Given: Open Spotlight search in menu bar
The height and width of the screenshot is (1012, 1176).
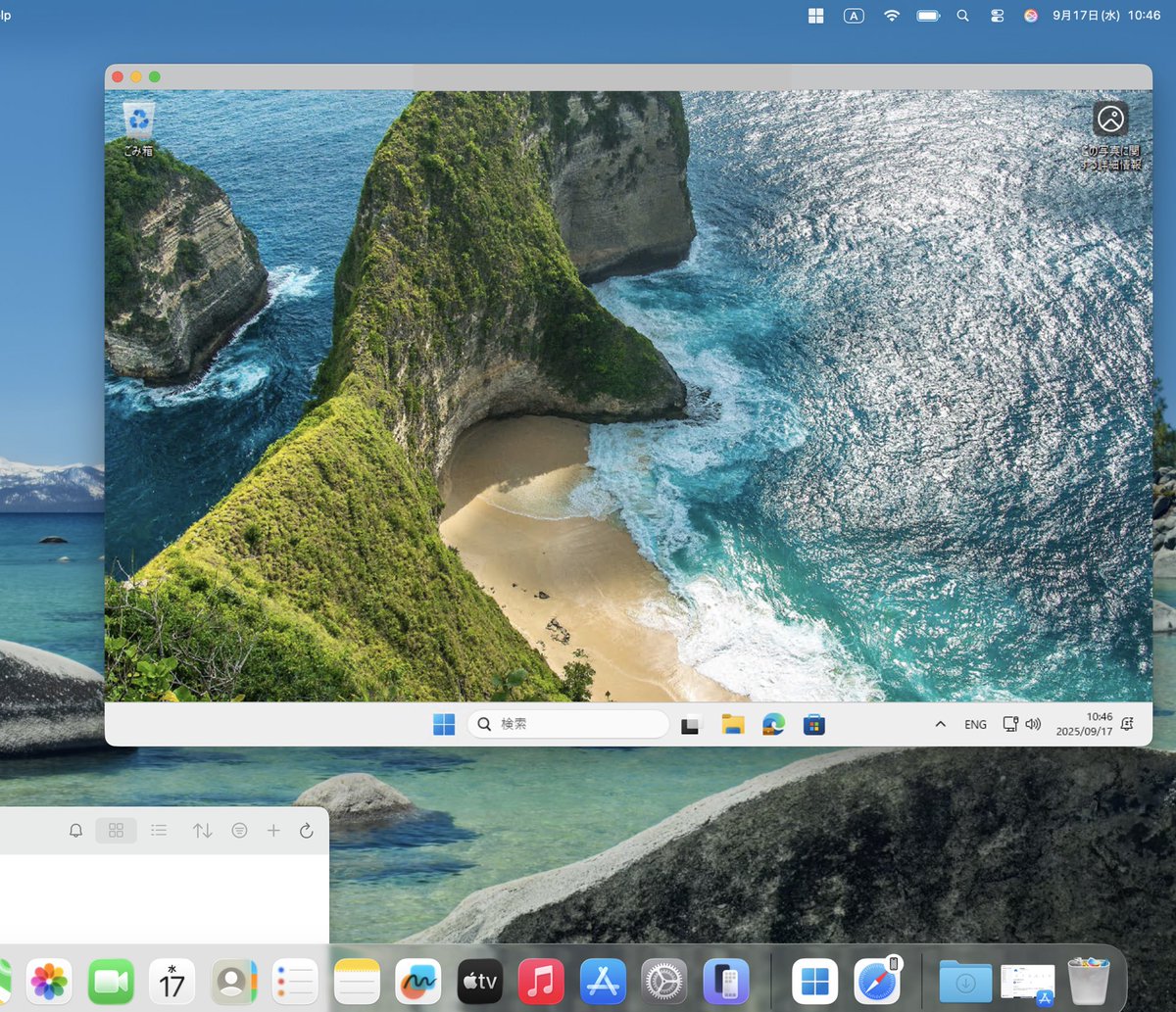Looking at the screenshot, I should 962,16.
